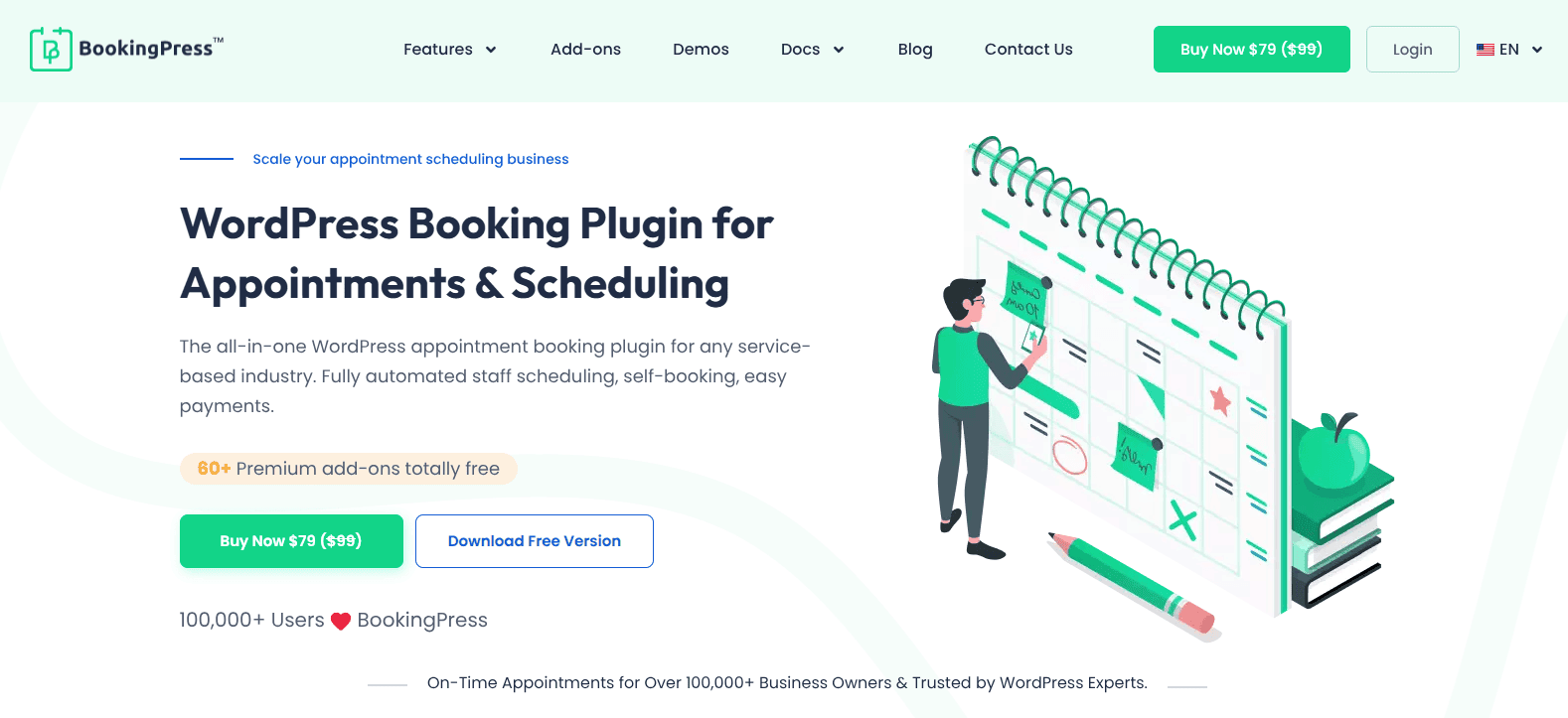
Task: Click the 60+ Premium add-ons badge
Action: click(349, 469)
